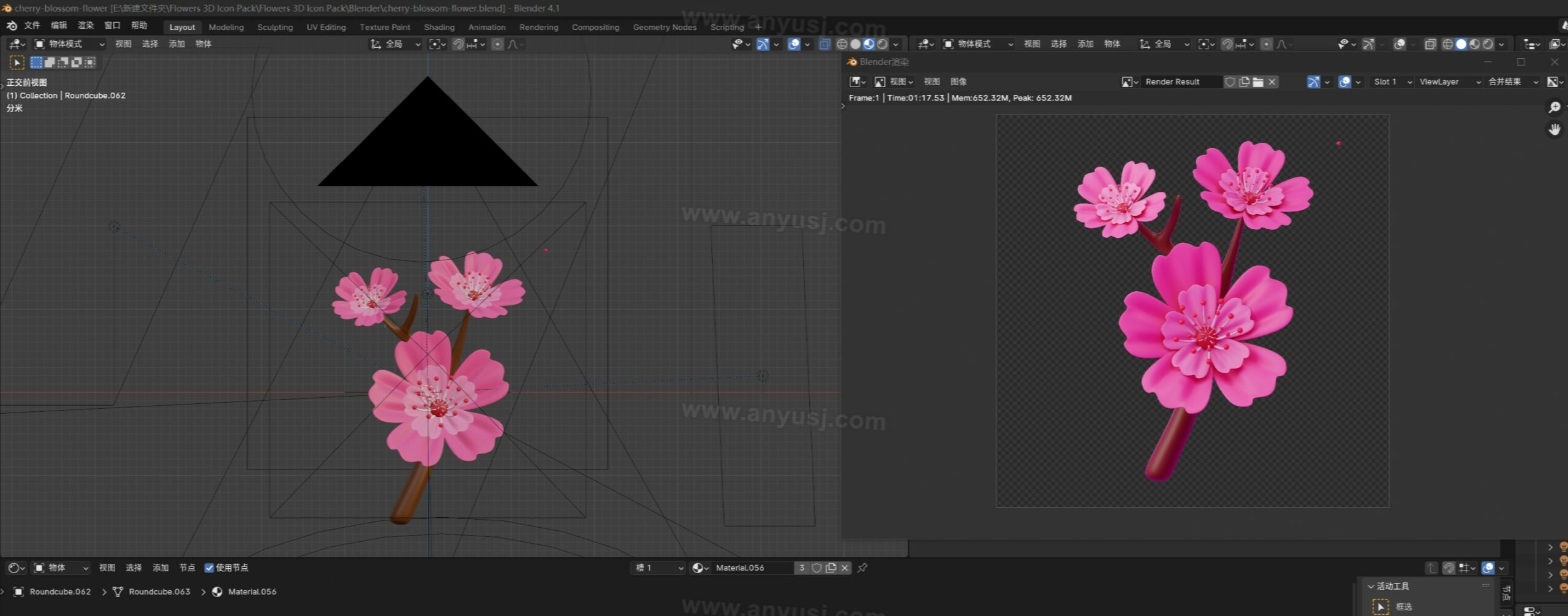Image resolution: width=1568 pixels, height=616 pixels.
Task: Open the 文件 (File) menu
Action: pos(32,26)
